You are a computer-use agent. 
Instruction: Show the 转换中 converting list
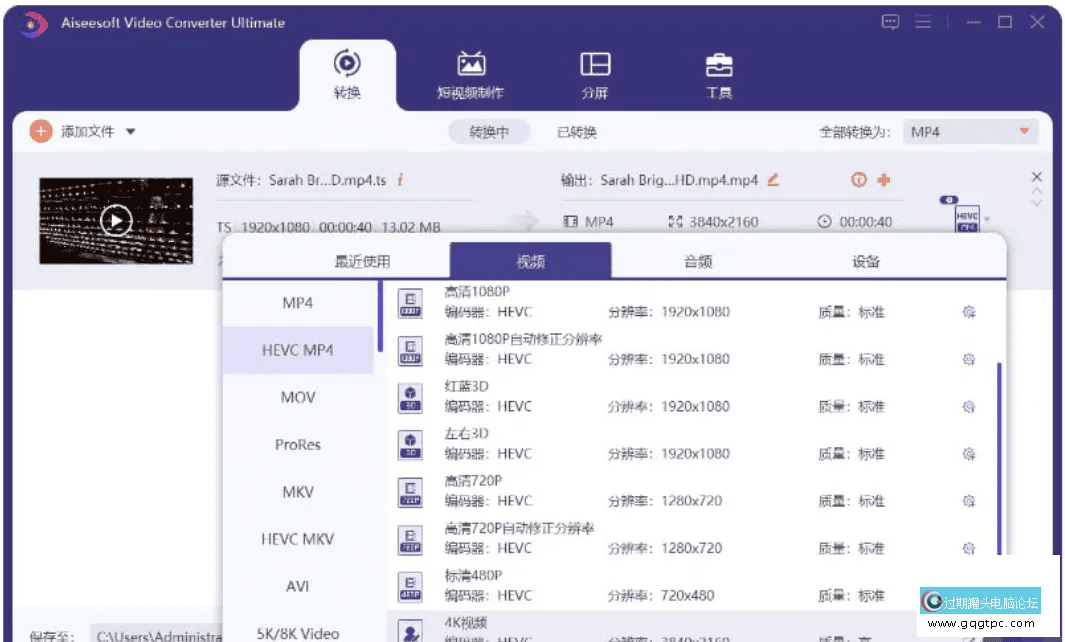click(x=489, y=132)
